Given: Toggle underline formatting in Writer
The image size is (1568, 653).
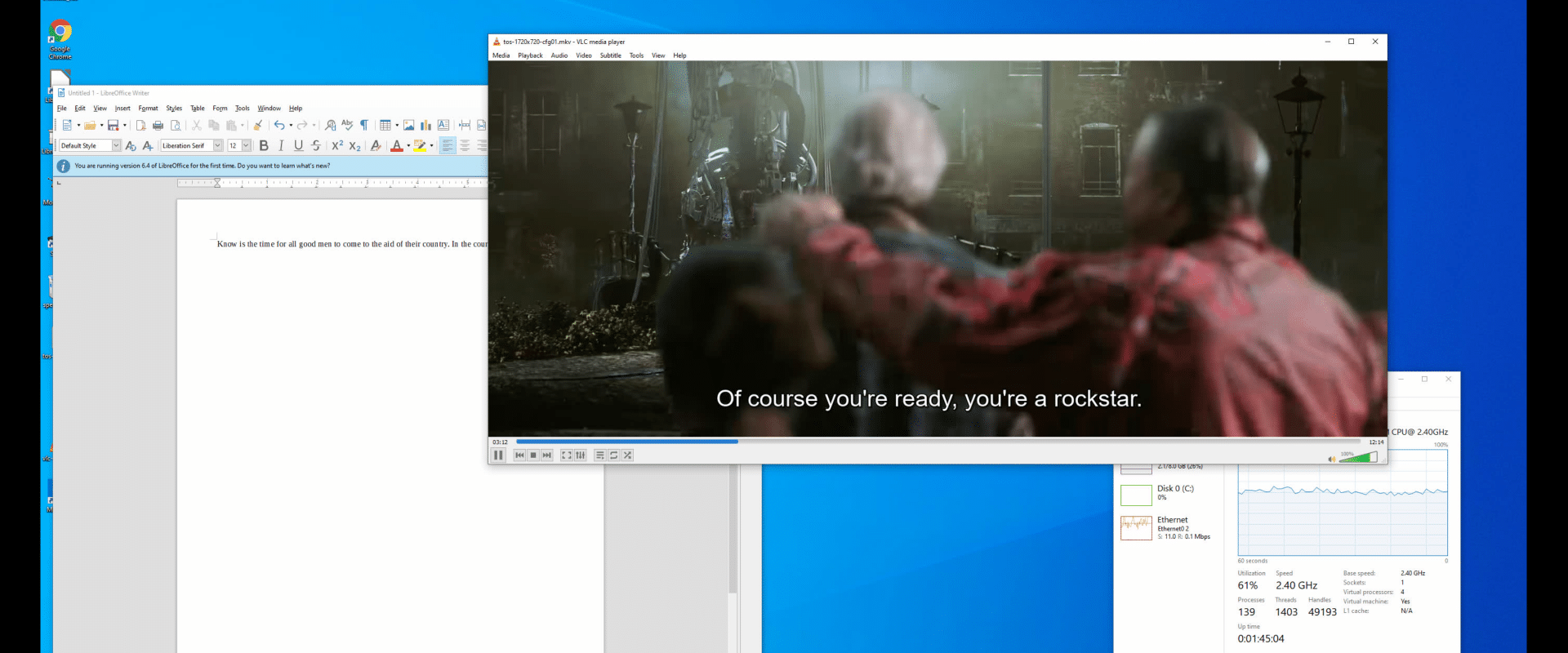Looking at the screenshot, I should tap(298, 145).
